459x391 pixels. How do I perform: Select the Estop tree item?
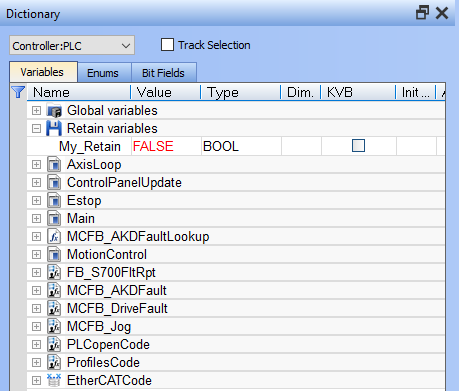coord(84,201)
